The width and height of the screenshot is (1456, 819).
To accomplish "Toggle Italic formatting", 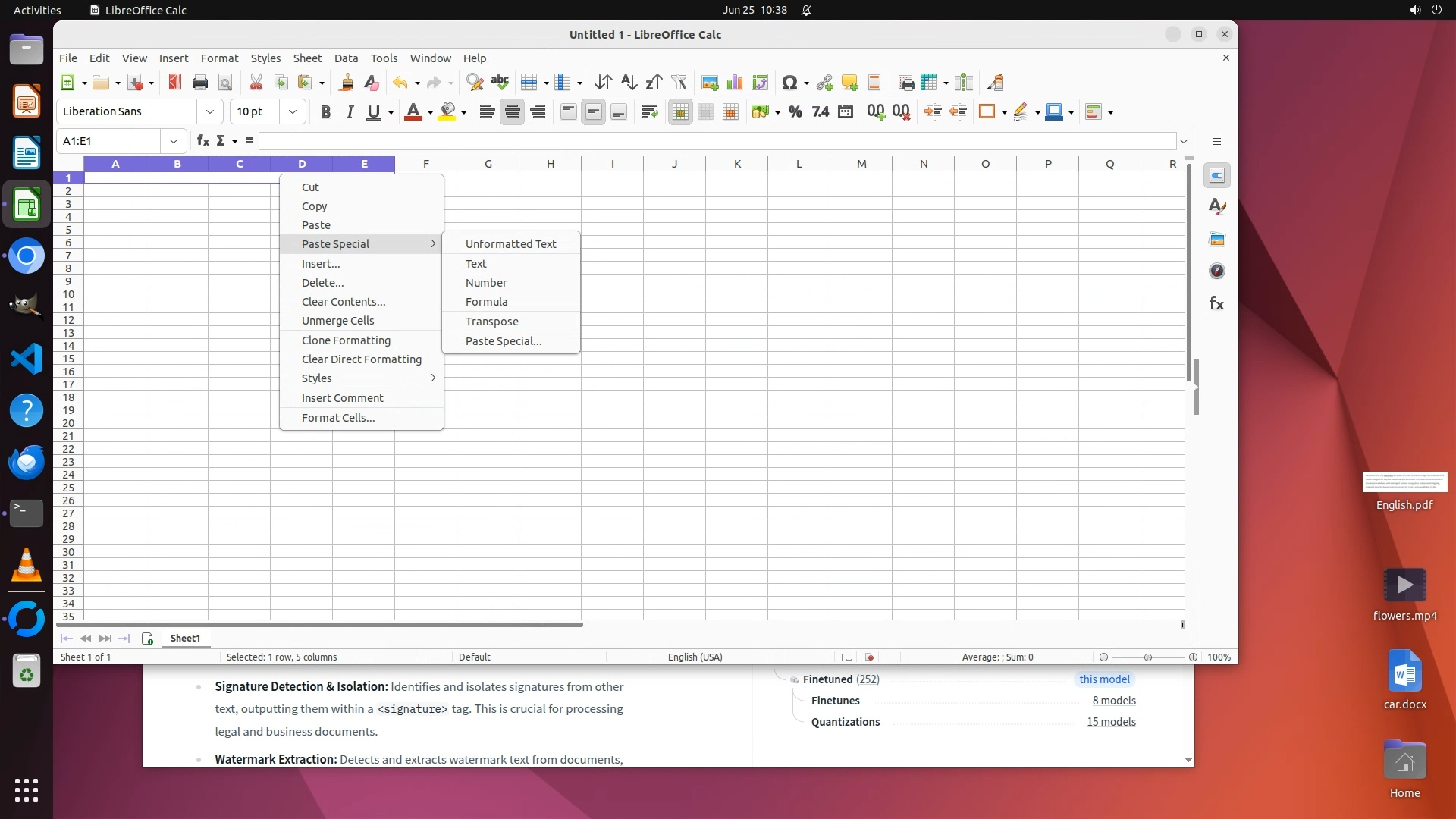I will point(350,112).
